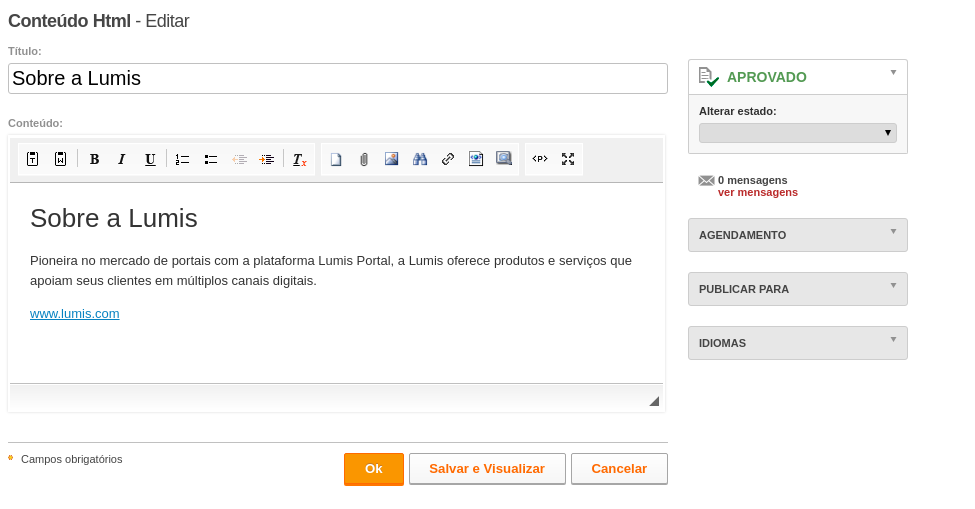Image resolution: width=975 pixels, height=509 pixels.
Task: Insert bulleted list
Action: (211, 159)
